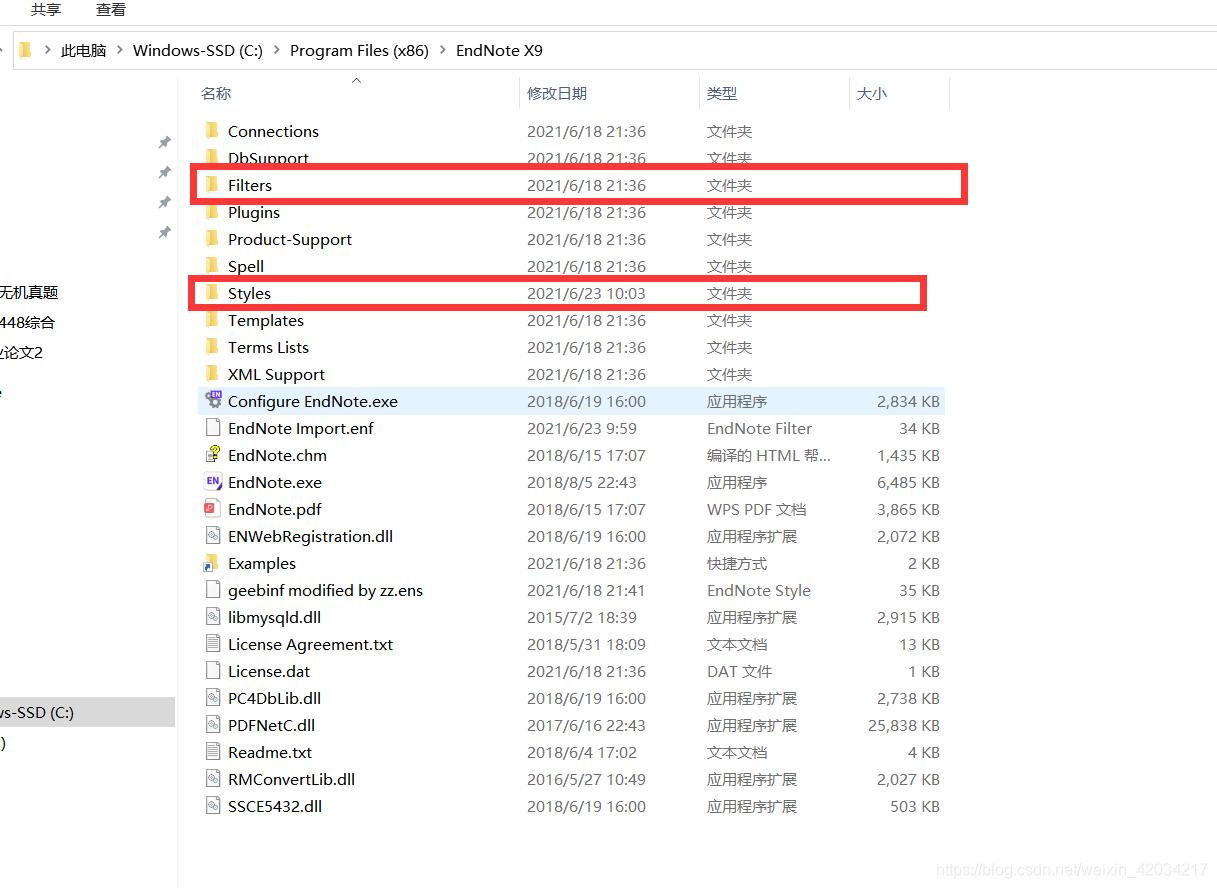The image size is (1217, 888).
Task: Select the DbSupport folder name
Action: (x=268, y=158)
